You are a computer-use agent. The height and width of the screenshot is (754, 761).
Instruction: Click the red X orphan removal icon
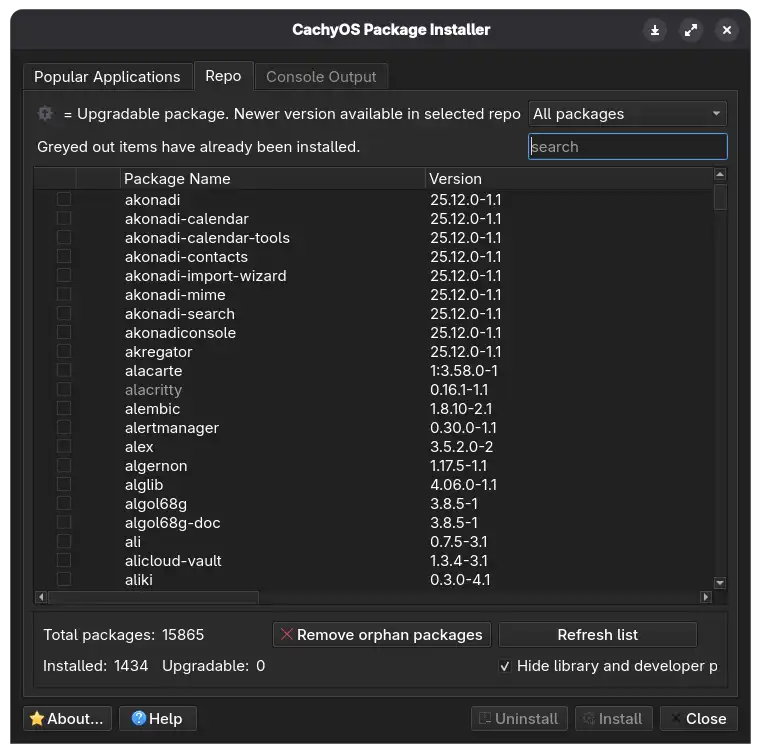click(x=287, y=634)
